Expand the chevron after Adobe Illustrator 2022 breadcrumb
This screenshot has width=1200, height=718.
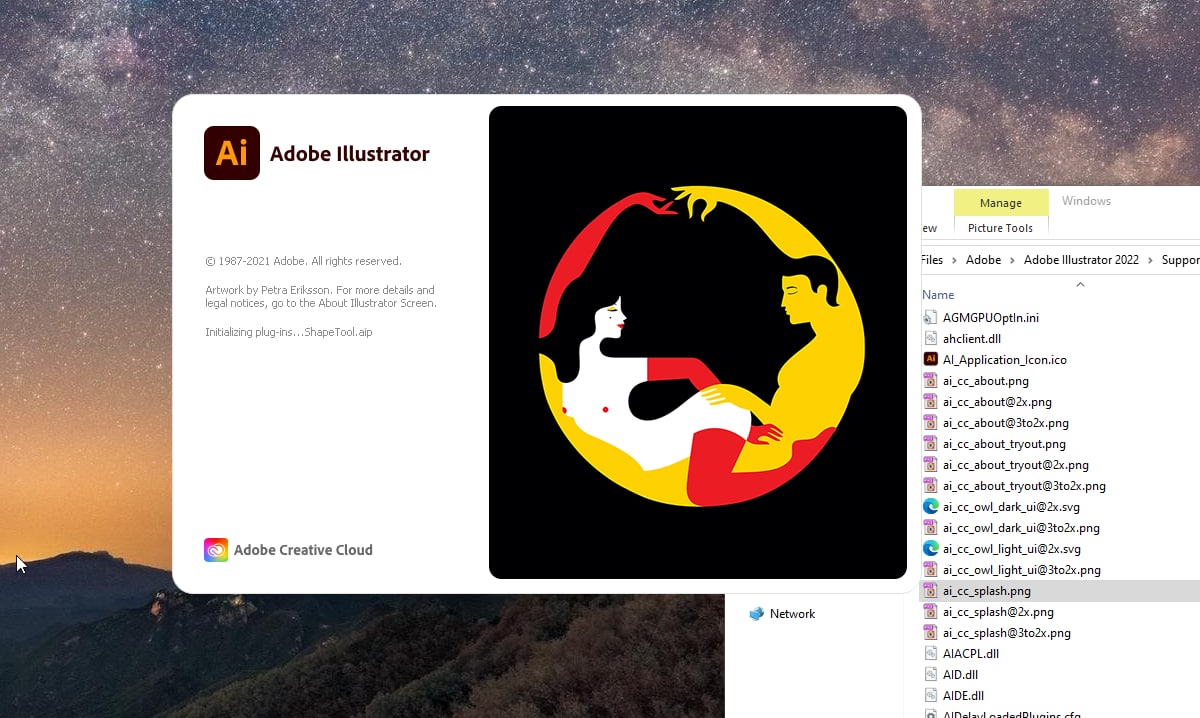pyautogui.click(x=1150, y=260)
